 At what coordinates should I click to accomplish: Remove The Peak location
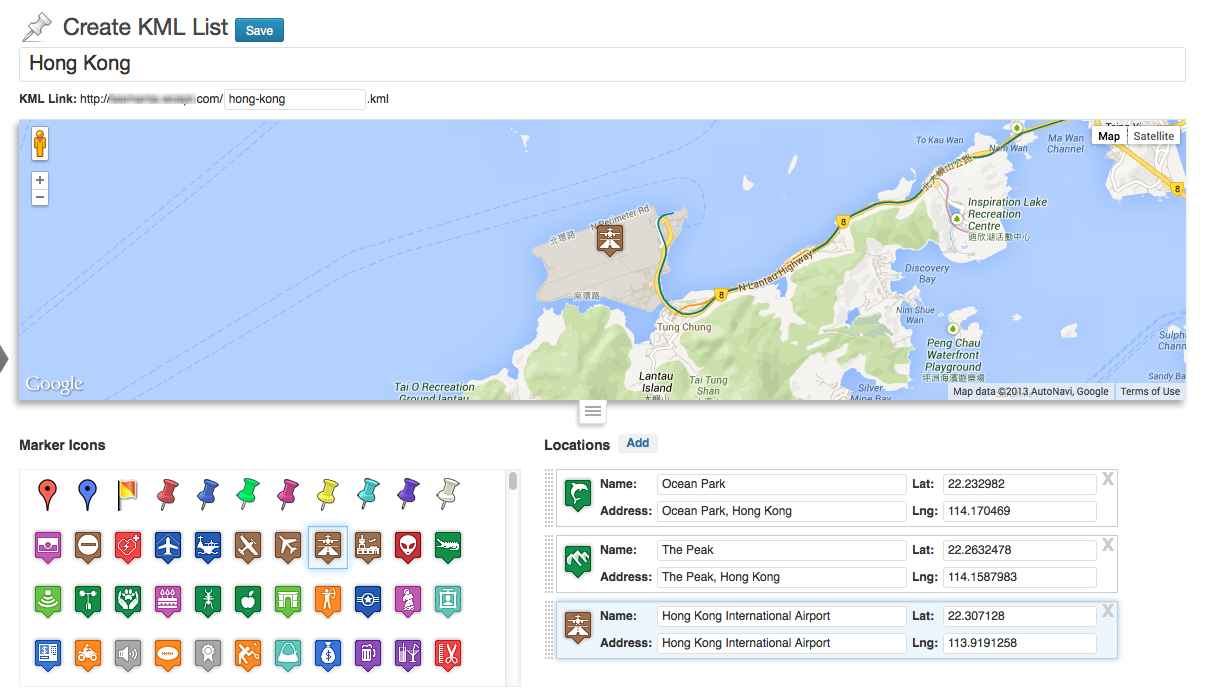1107,545
